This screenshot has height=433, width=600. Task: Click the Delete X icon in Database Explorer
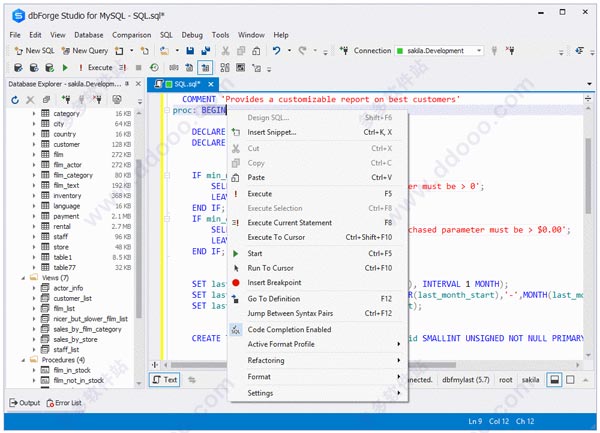[x=30, y=100]
